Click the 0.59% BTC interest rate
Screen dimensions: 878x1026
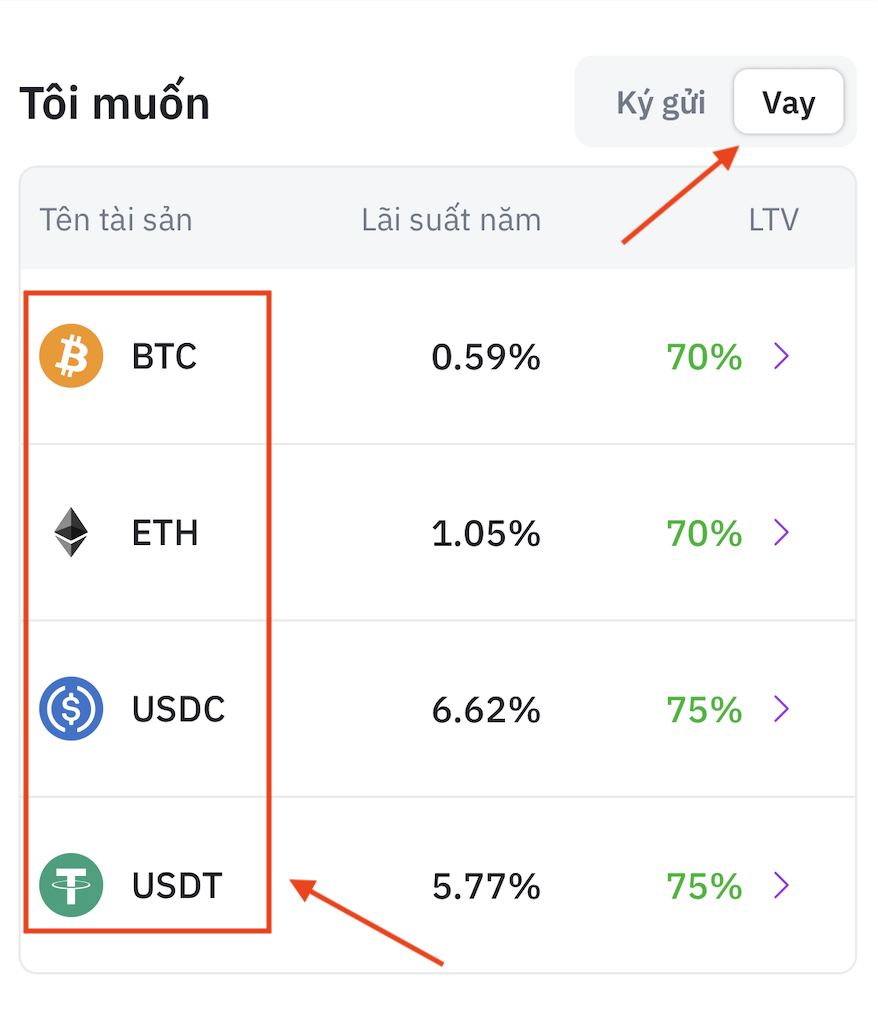click(486, 356)
